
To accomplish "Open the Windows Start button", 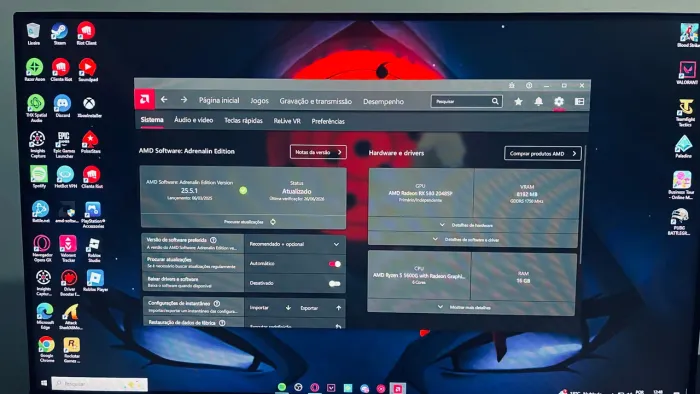I will click(44, 383).
